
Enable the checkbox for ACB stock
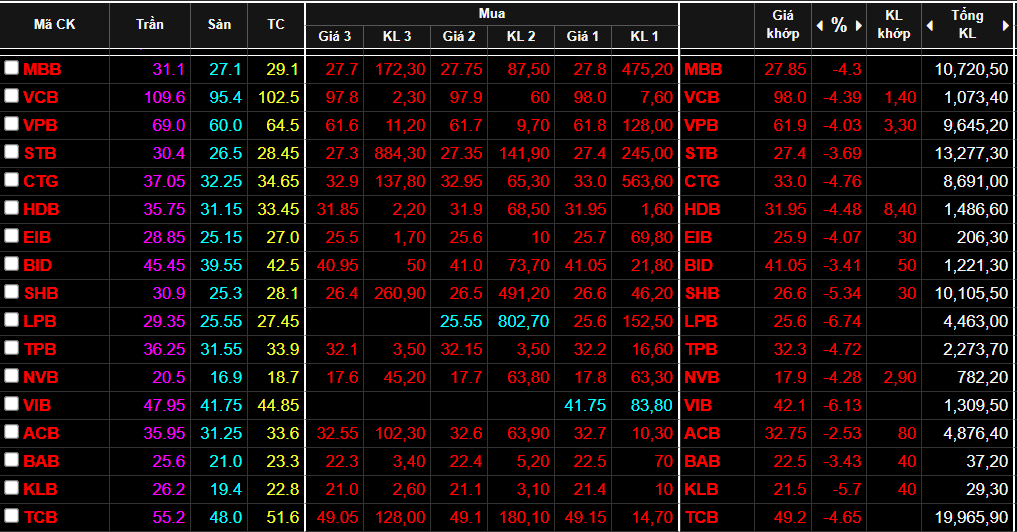click(x=11, y=433)
